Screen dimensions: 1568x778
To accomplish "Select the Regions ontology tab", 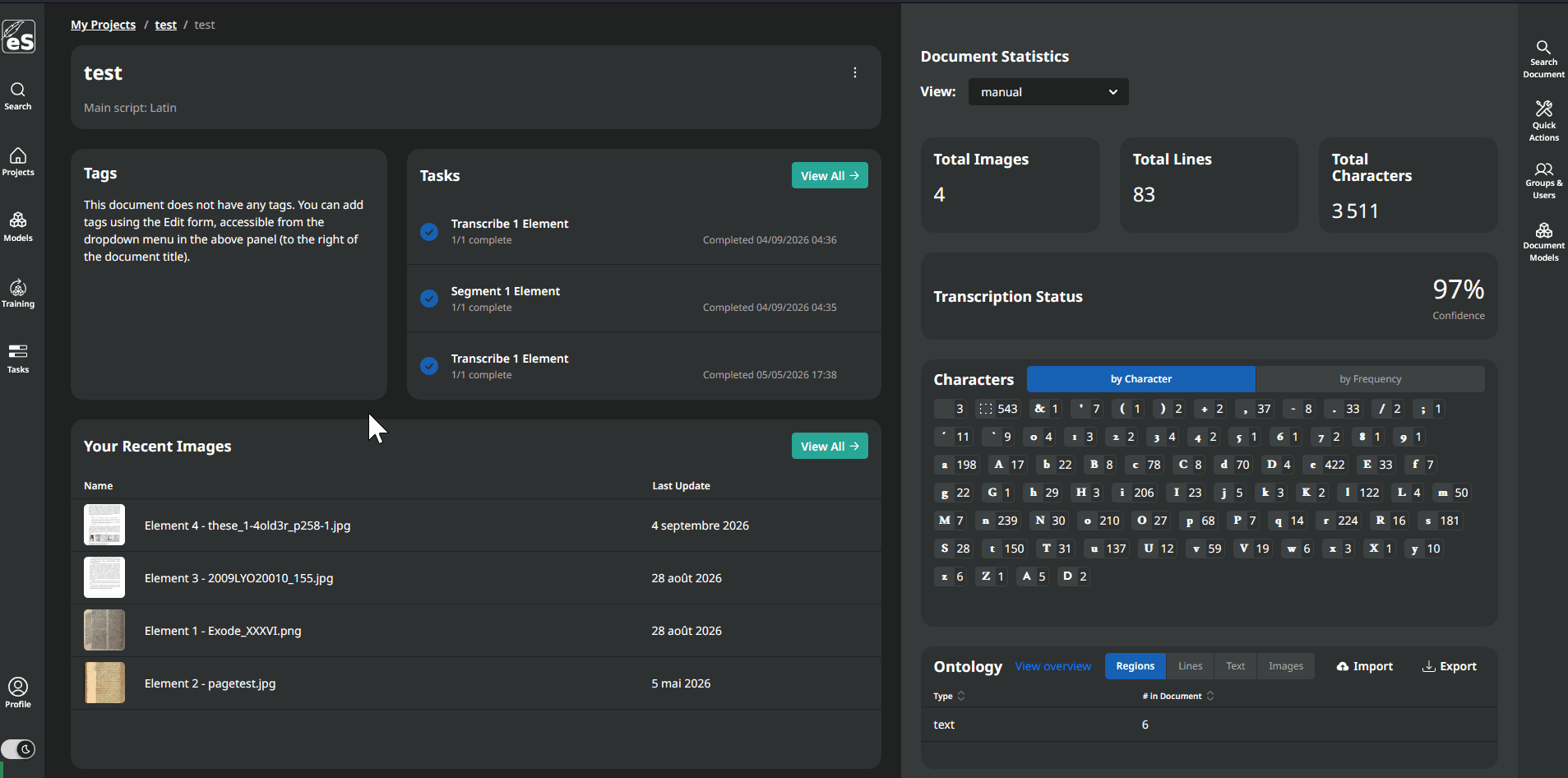I will tap(1135, 666).
